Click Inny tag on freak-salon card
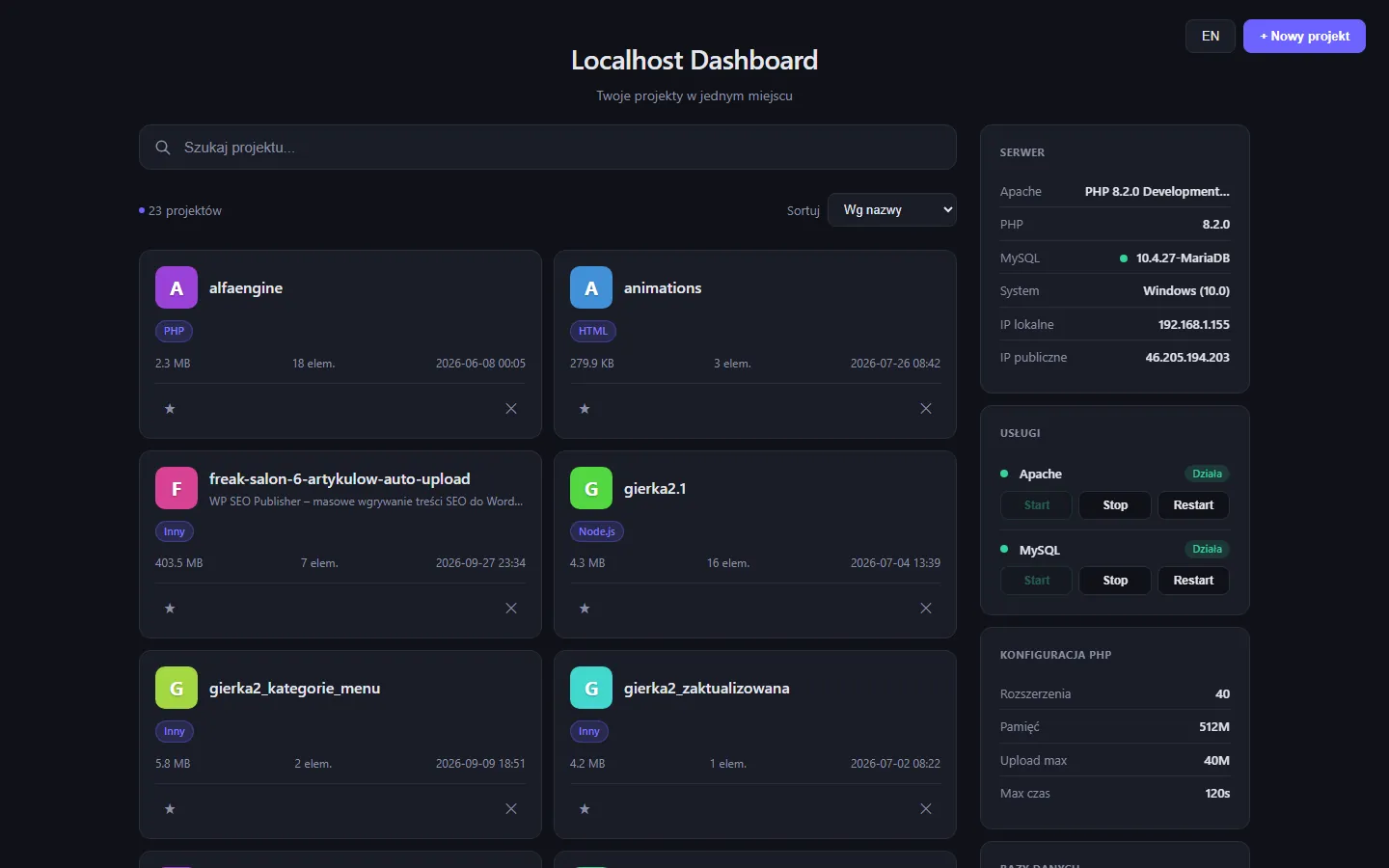The image size is (1389, 868). (x=175, y=531)
